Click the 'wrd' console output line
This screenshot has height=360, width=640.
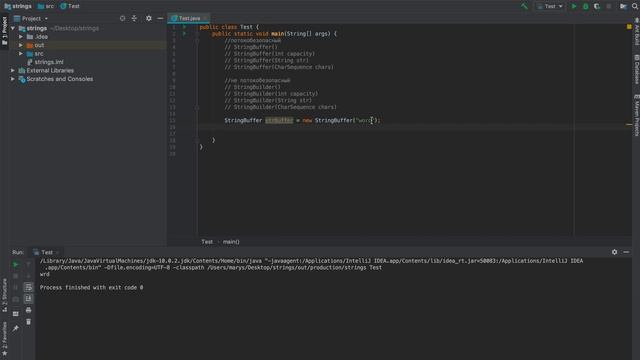tap(44, 274)
